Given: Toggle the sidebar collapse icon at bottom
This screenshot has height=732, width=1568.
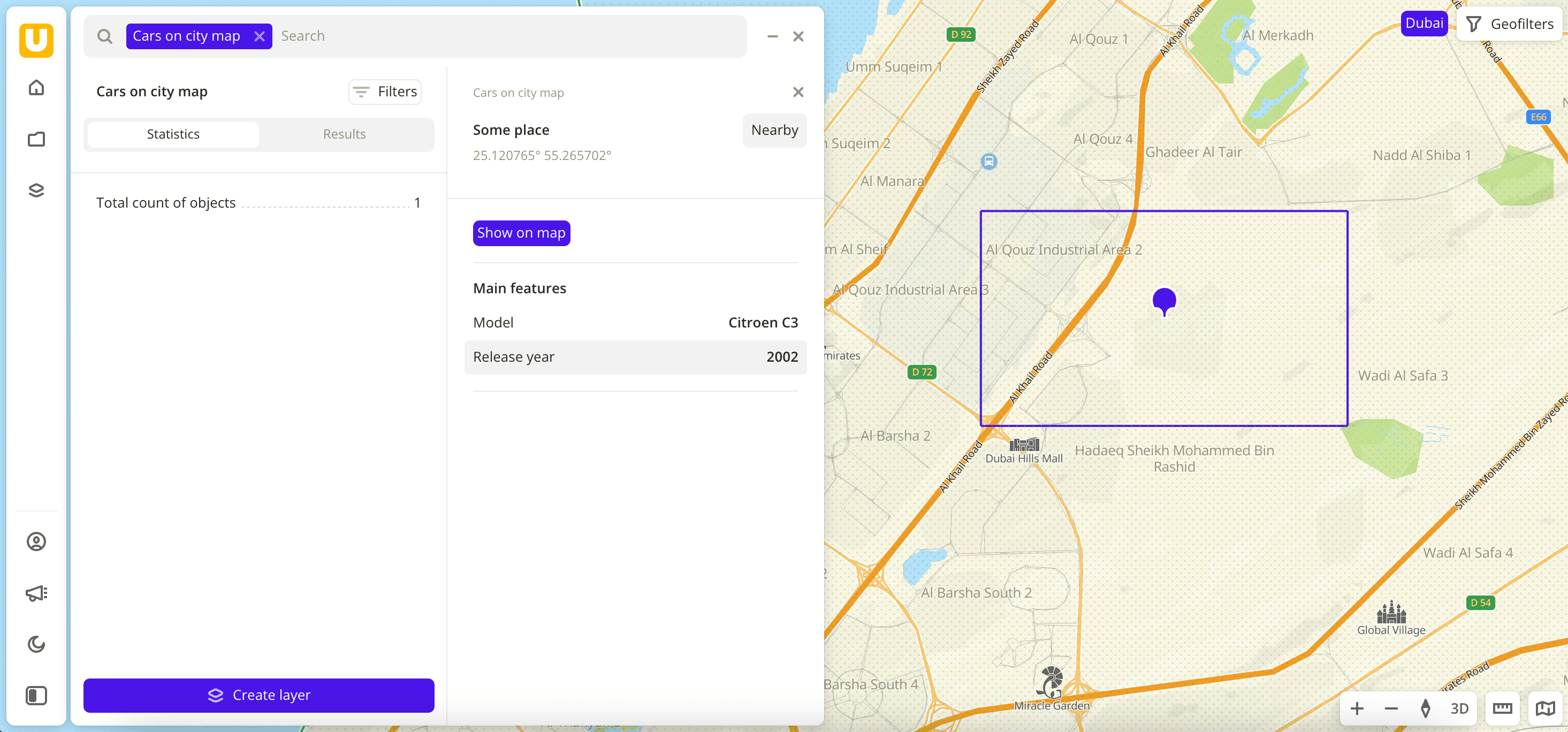Looking at the screenshot, I should pos(36,696).
